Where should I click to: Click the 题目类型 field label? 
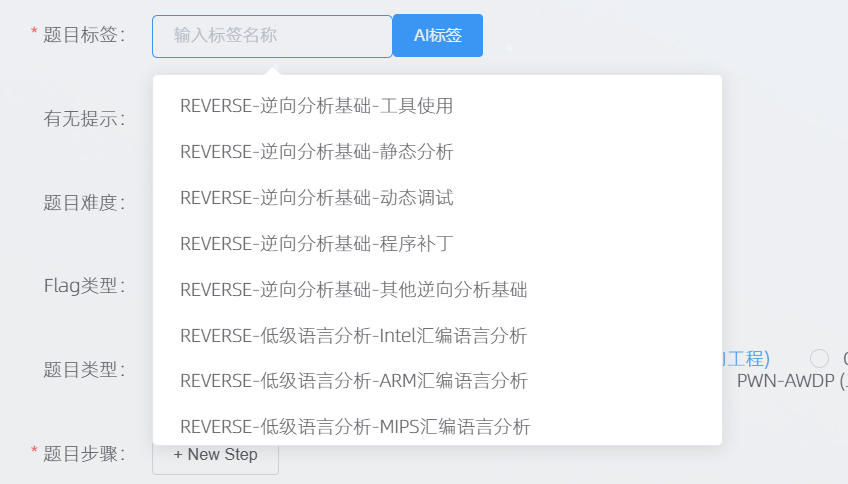click(x=84, y=370)
